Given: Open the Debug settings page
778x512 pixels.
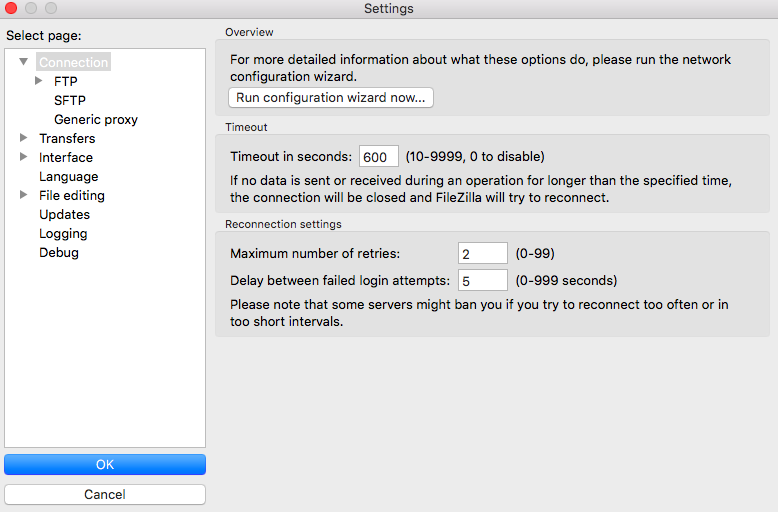Looking at the screenshot, I should tap(59, 253).
